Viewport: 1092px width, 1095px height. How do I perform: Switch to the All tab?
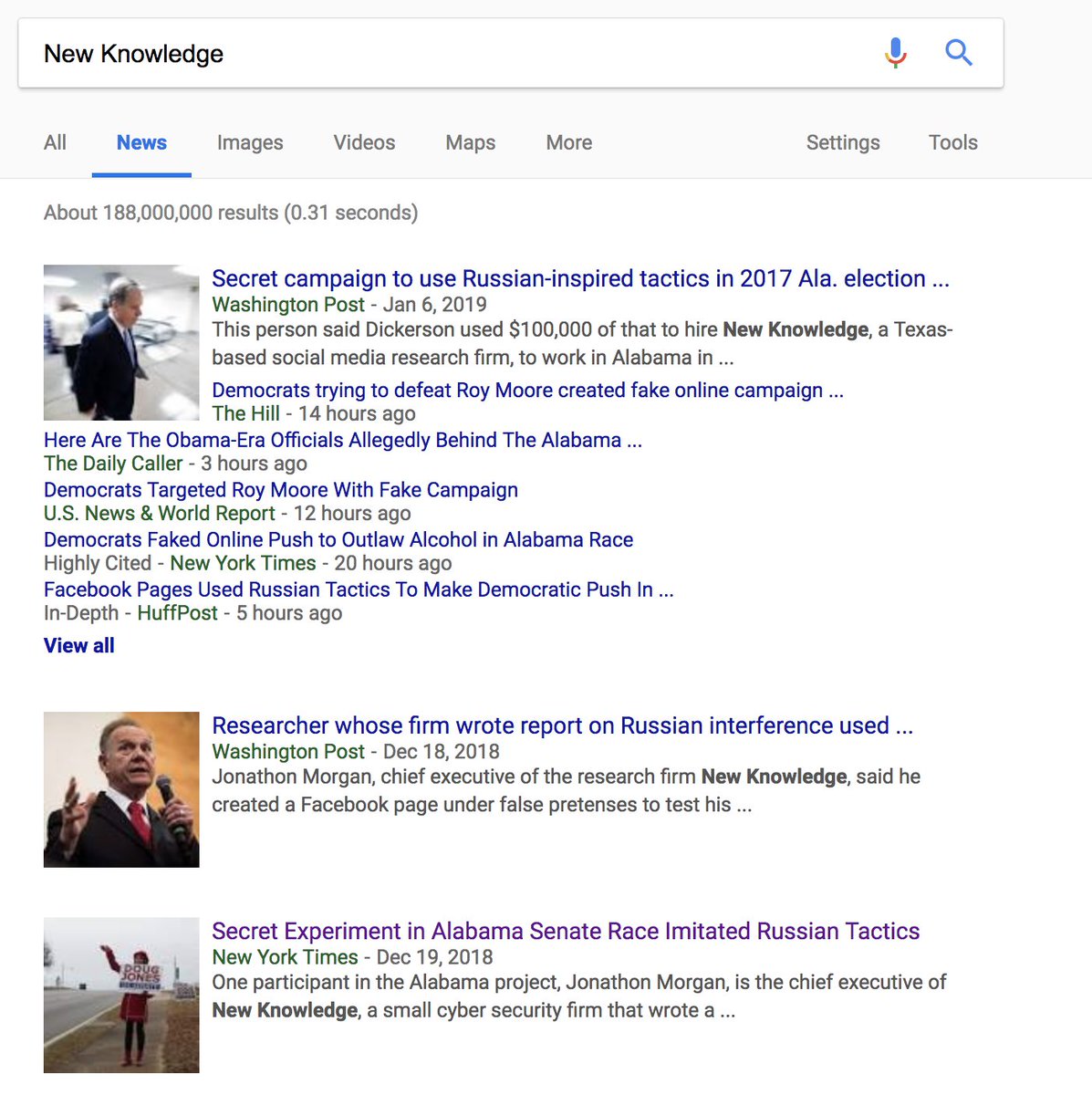click(x=55, y=142)
